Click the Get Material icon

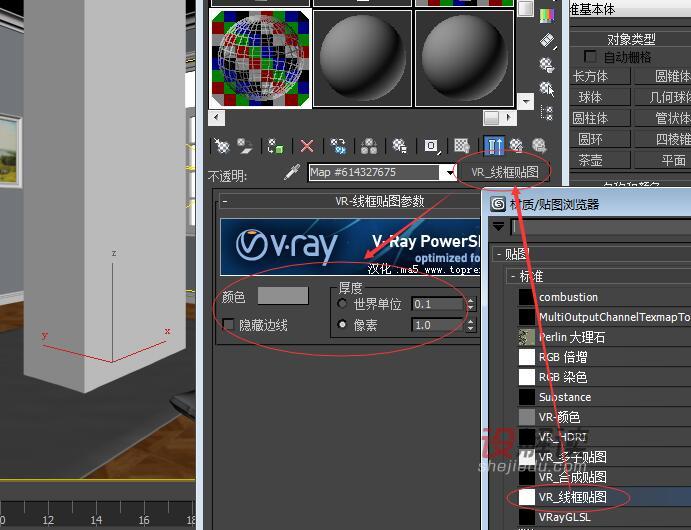click(221, 146)
